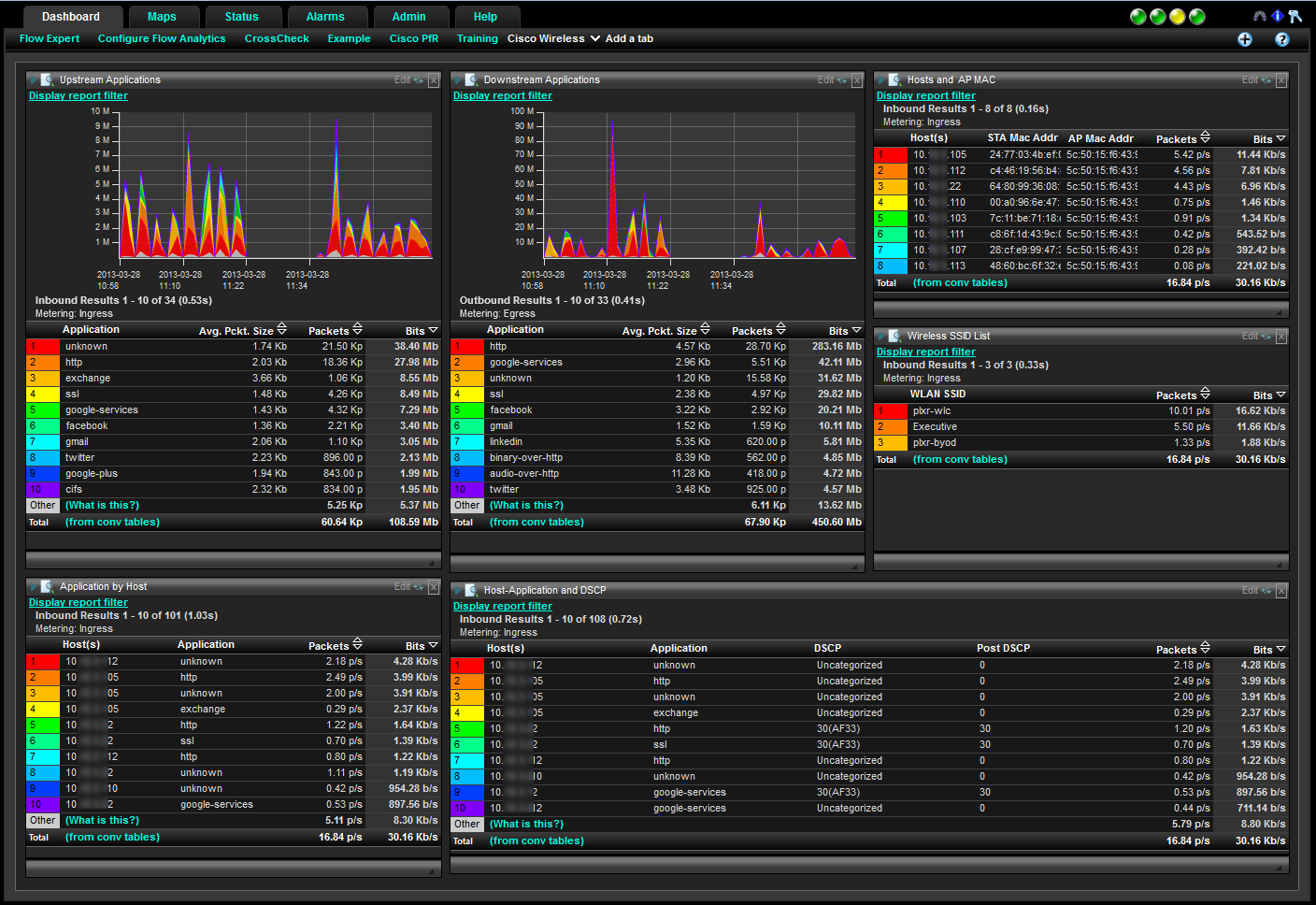This screenshot has width=1316, height=905.
Task: Open the keys admin icon in header
Action: coord(1295,16)
